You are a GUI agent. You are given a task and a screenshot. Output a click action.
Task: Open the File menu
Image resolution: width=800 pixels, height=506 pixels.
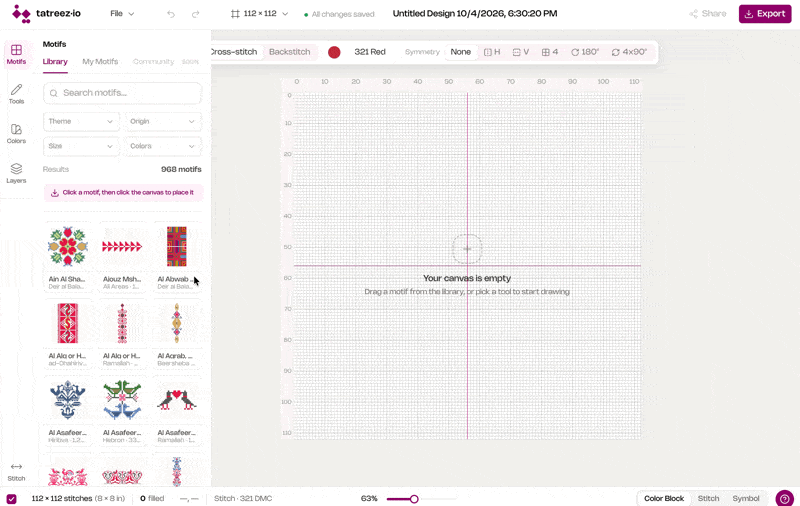click(122, 14)
